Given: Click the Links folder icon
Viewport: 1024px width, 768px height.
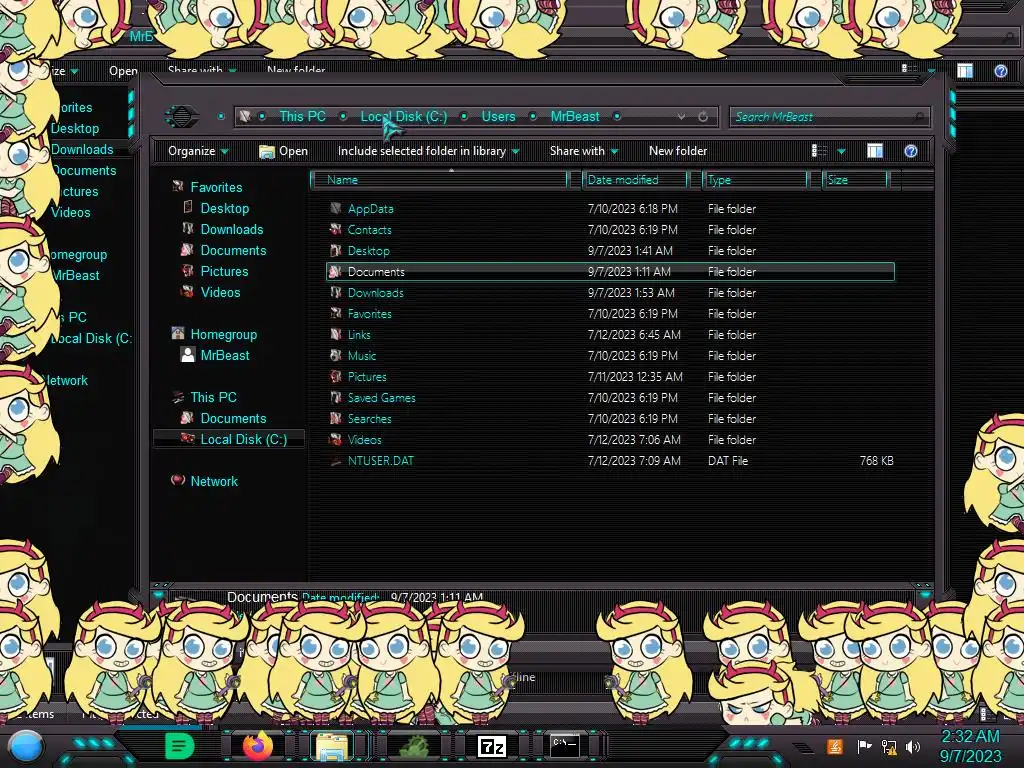Looking at the screenshot, I should point(336,334).
